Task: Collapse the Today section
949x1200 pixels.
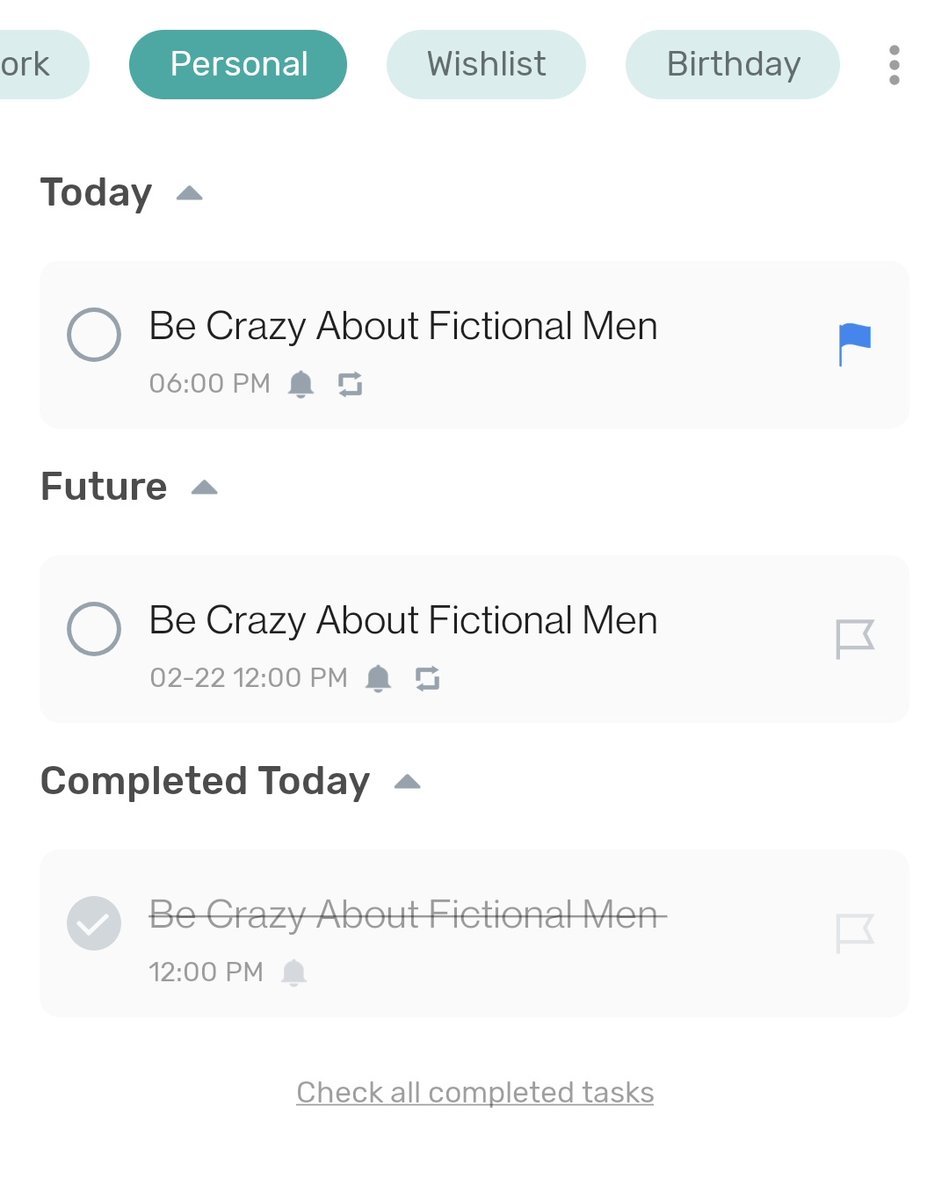Action: pos(190,193)
